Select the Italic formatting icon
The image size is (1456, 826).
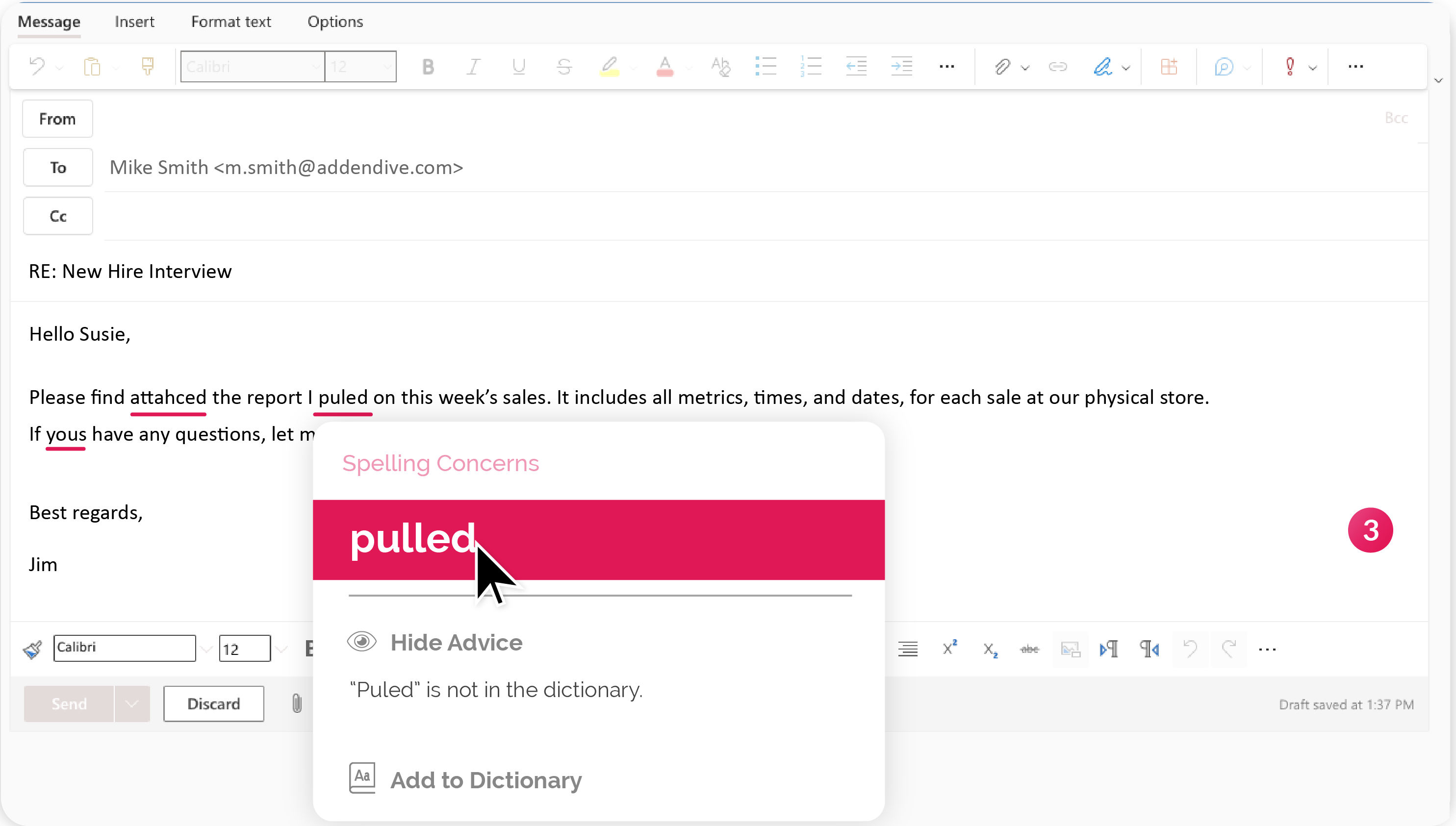tap(473, 65)
